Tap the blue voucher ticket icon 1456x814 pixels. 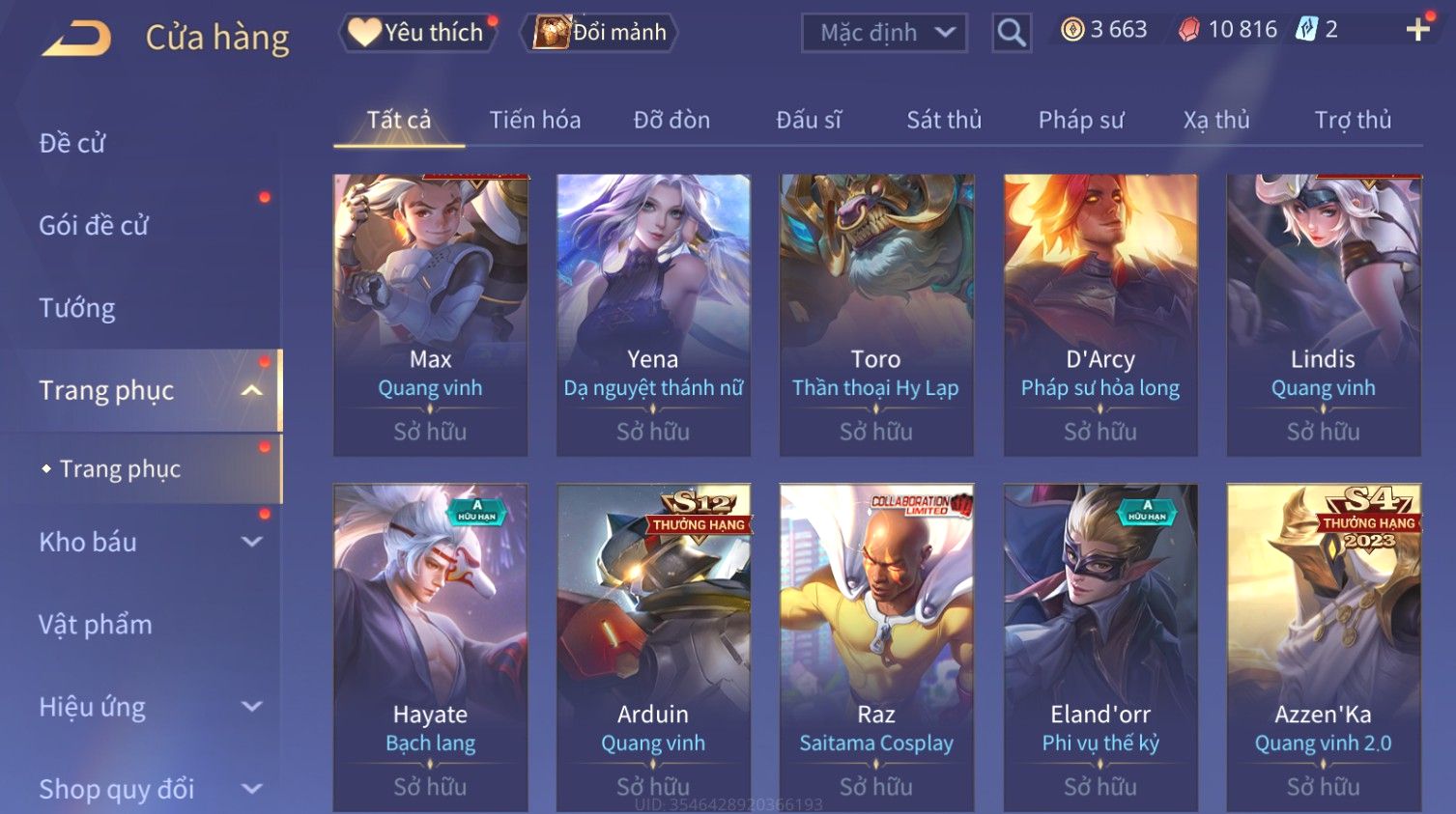1306,30
